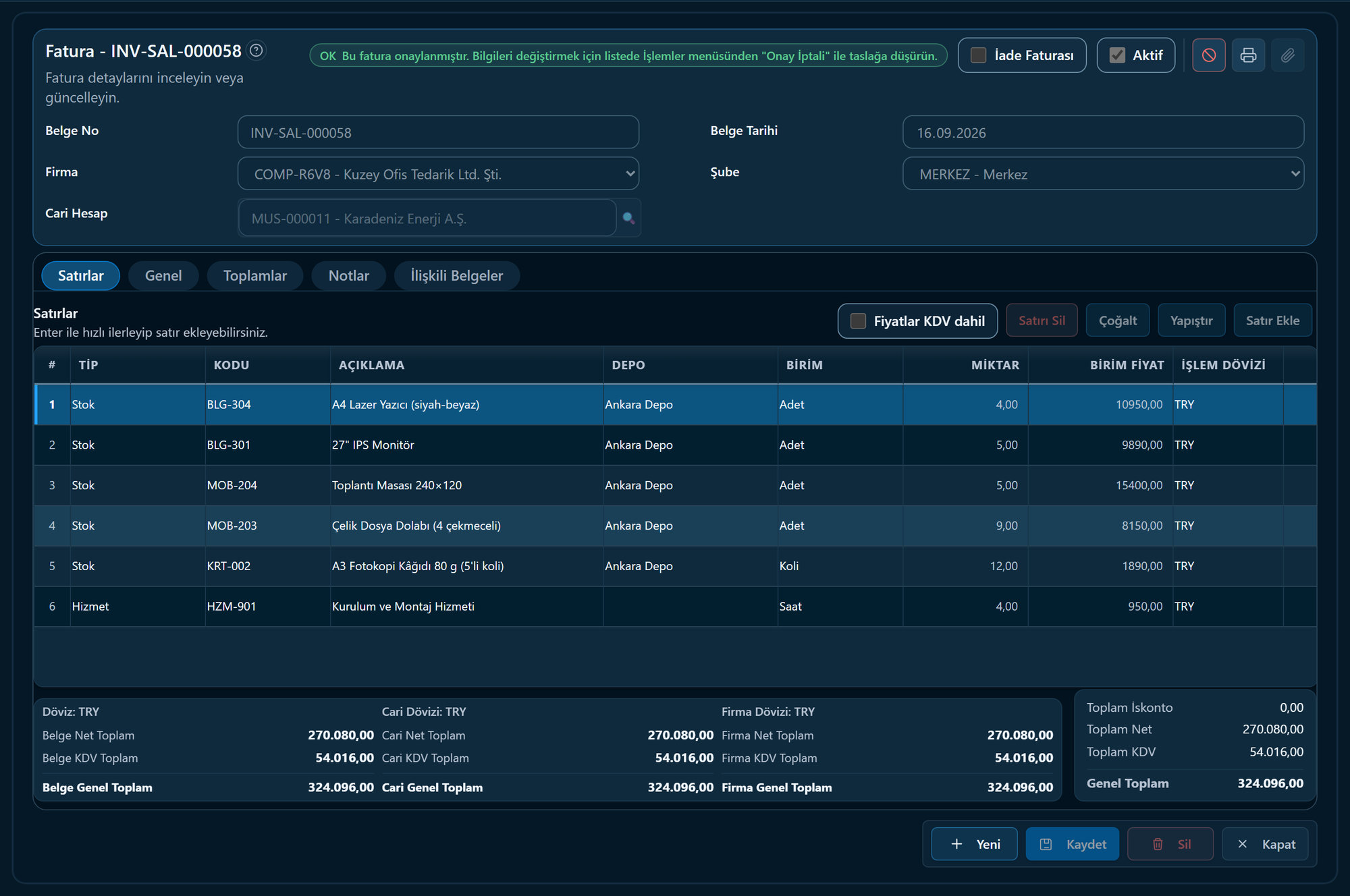Click the 10950,00 unit price cell
1350x896 pixels.
[1100, 405]
